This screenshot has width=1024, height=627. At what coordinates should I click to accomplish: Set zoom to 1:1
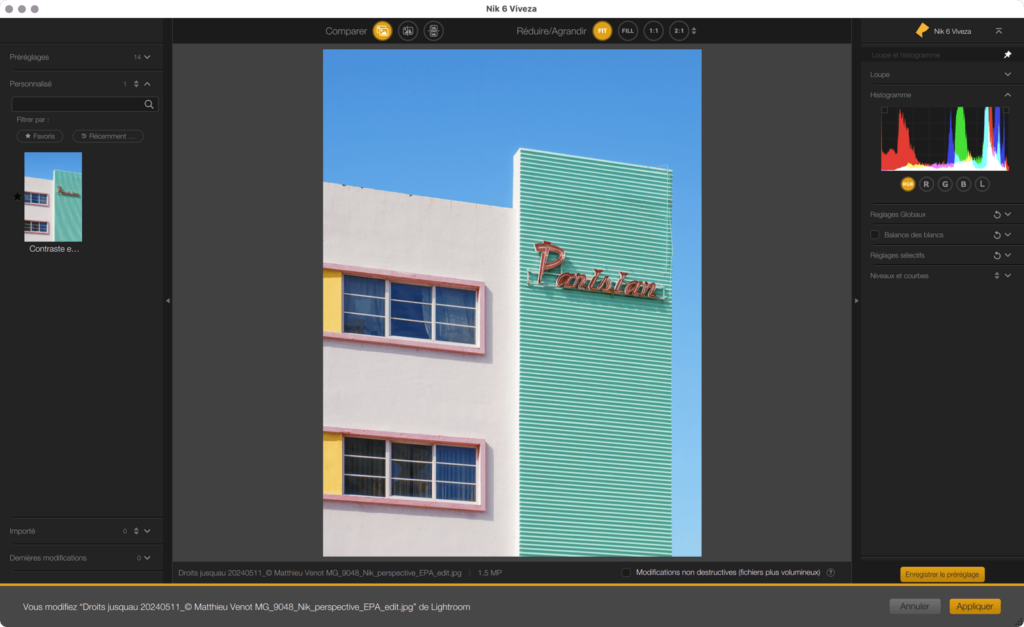(653, 31)
